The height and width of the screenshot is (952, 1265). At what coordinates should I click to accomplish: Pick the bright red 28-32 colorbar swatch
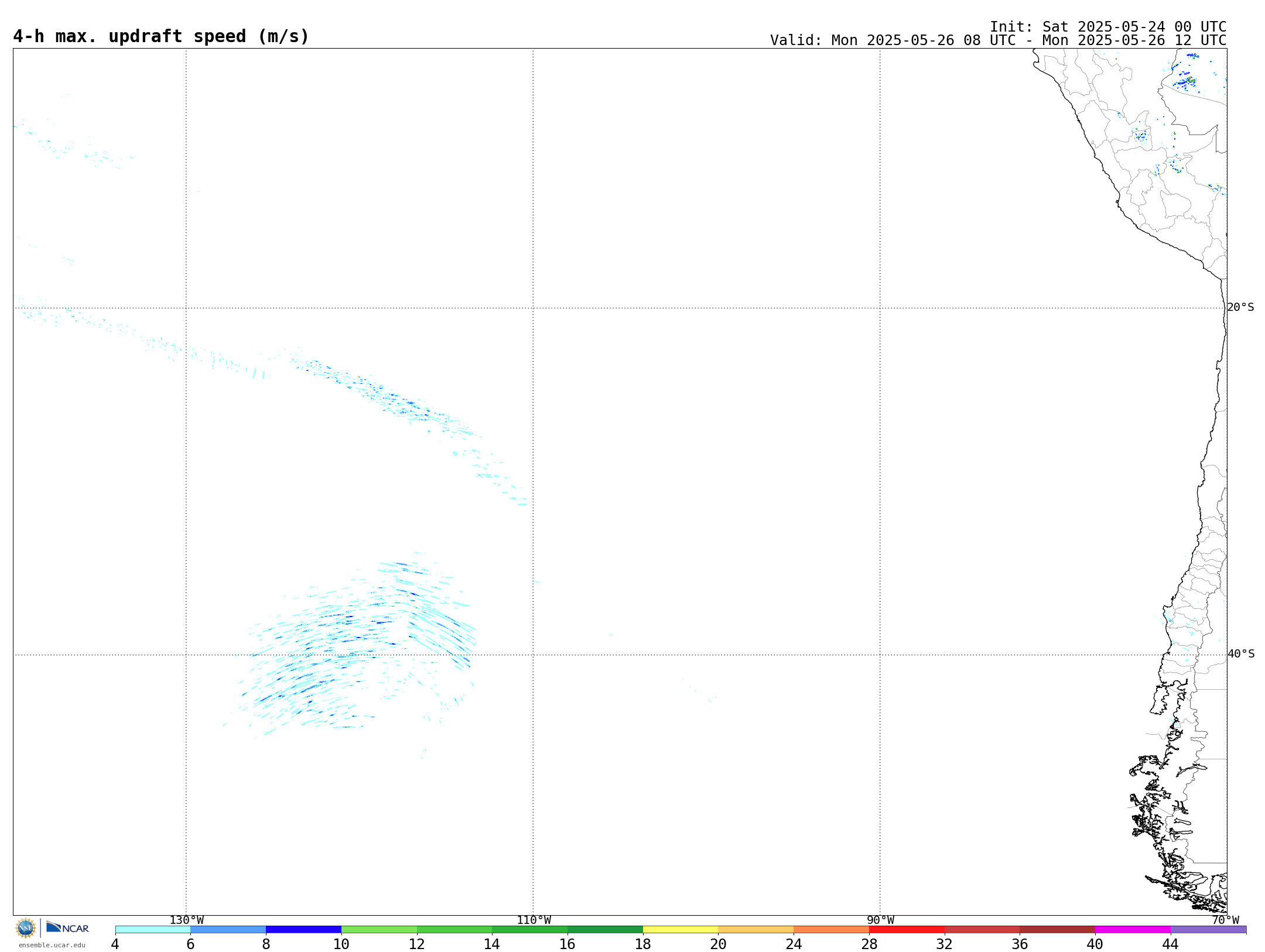[x=907, y=930]
